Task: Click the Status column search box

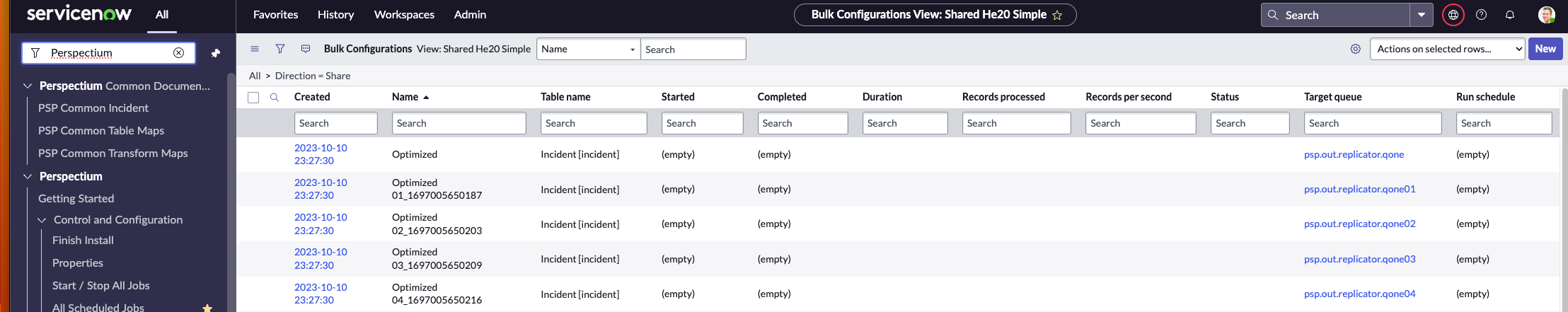Action: click(x=1250, y=123)
